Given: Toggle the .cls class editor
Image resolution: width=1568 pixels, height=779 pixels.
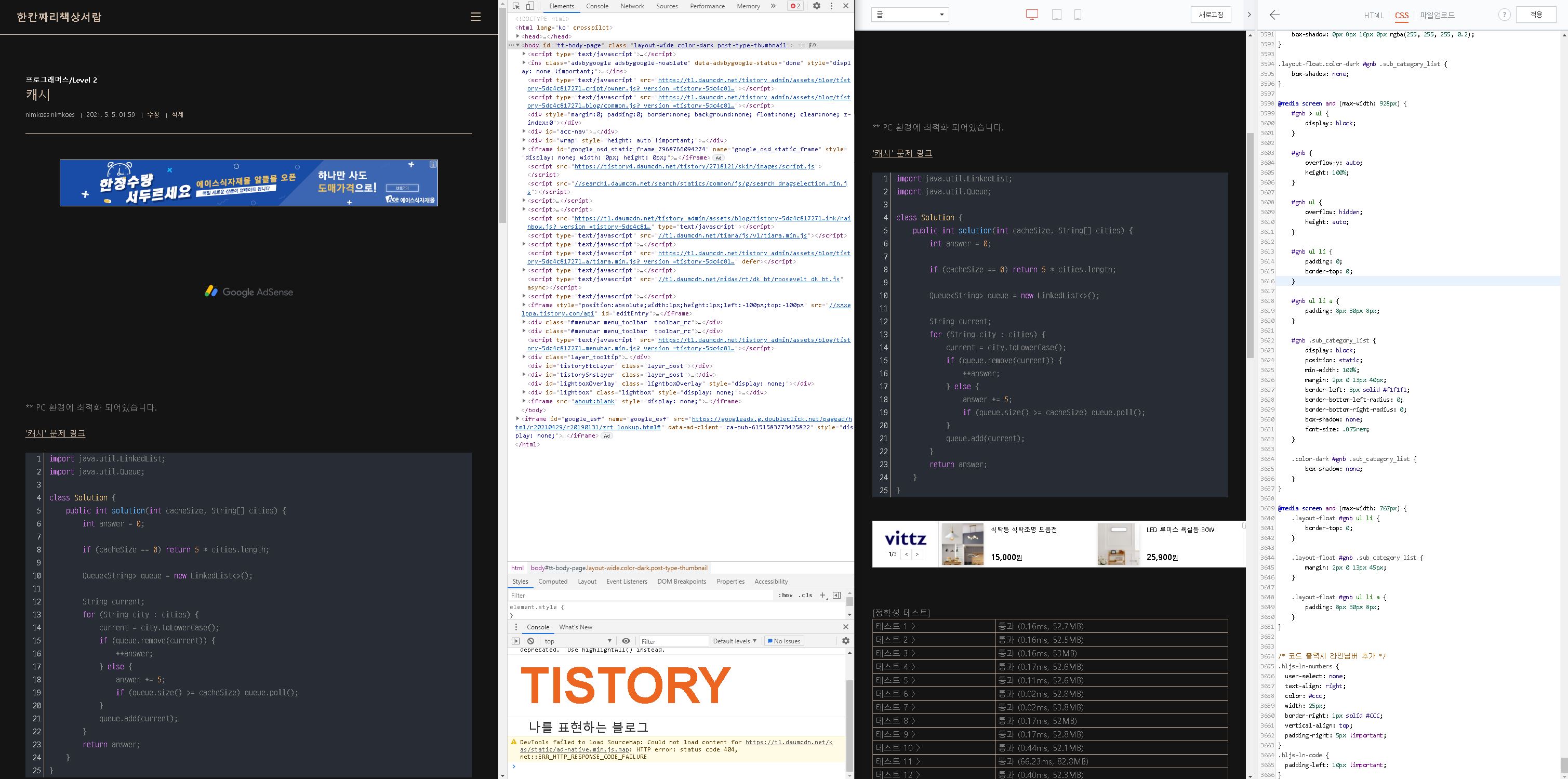Looking at the screenshot, I should pos(806,595).
